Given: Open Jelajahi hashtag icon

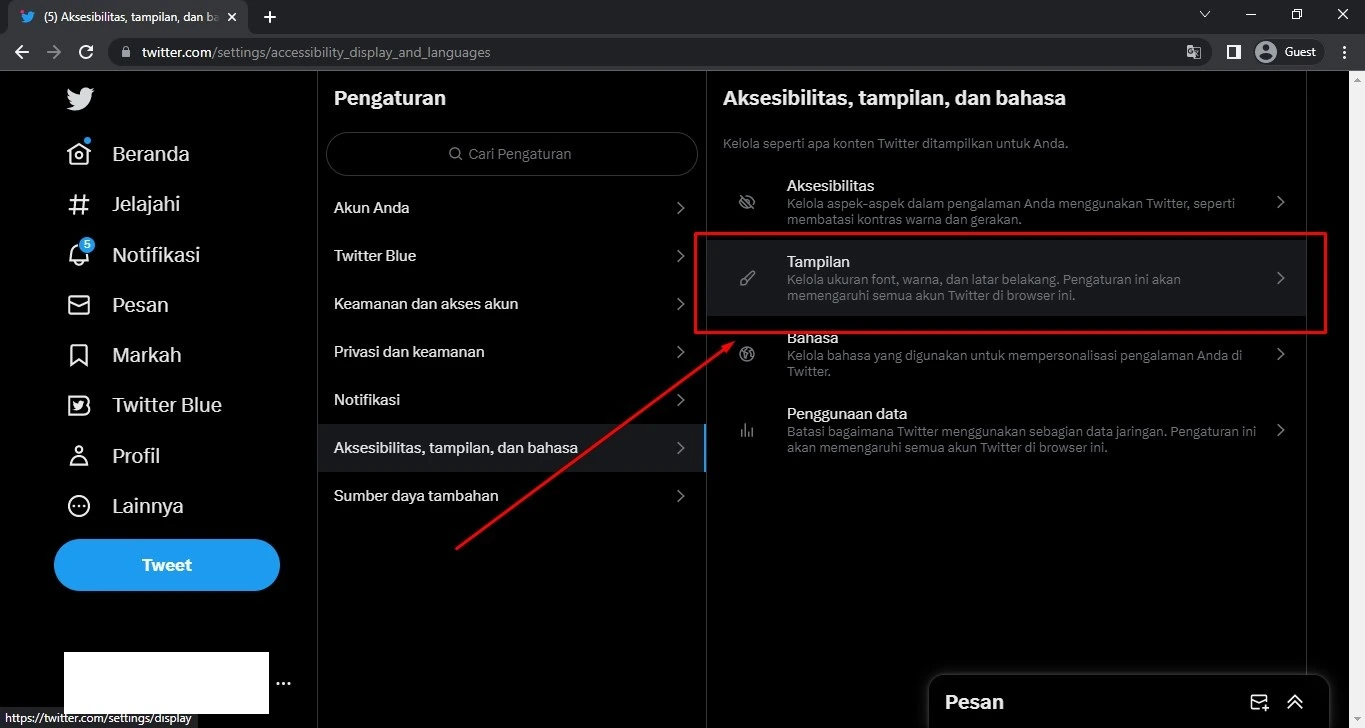Looking at the screenshot, I should coord(79,204).
